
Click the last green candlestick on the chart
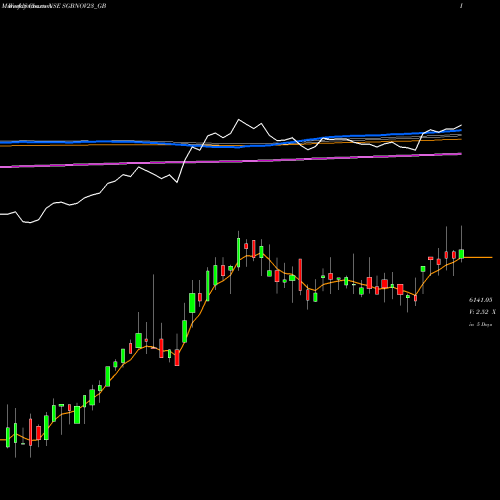coord(461,254)
